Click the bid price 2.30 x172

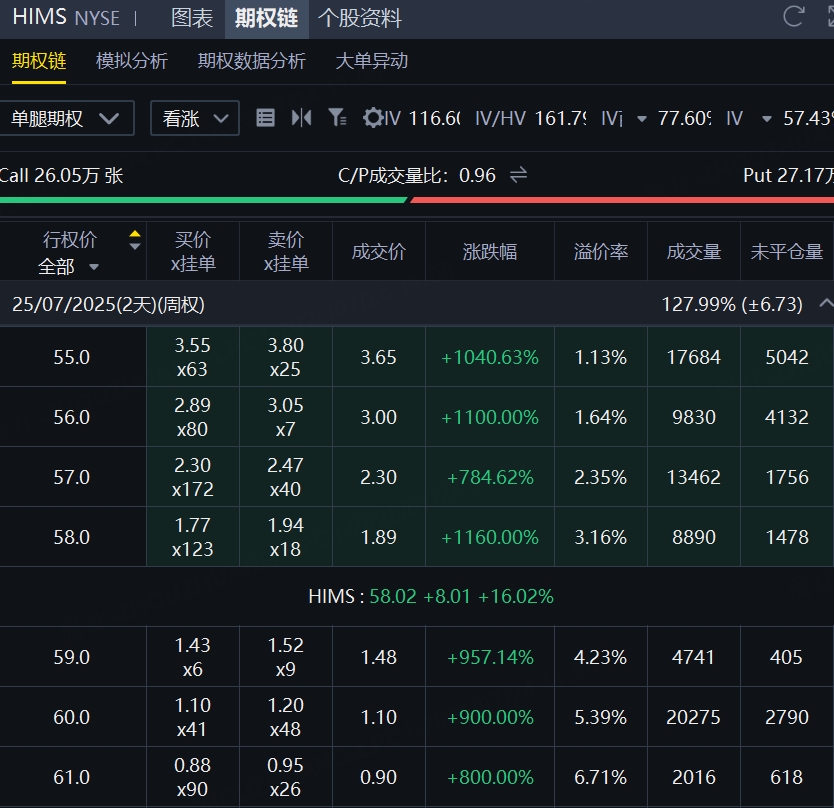click(x=193, y=477)
